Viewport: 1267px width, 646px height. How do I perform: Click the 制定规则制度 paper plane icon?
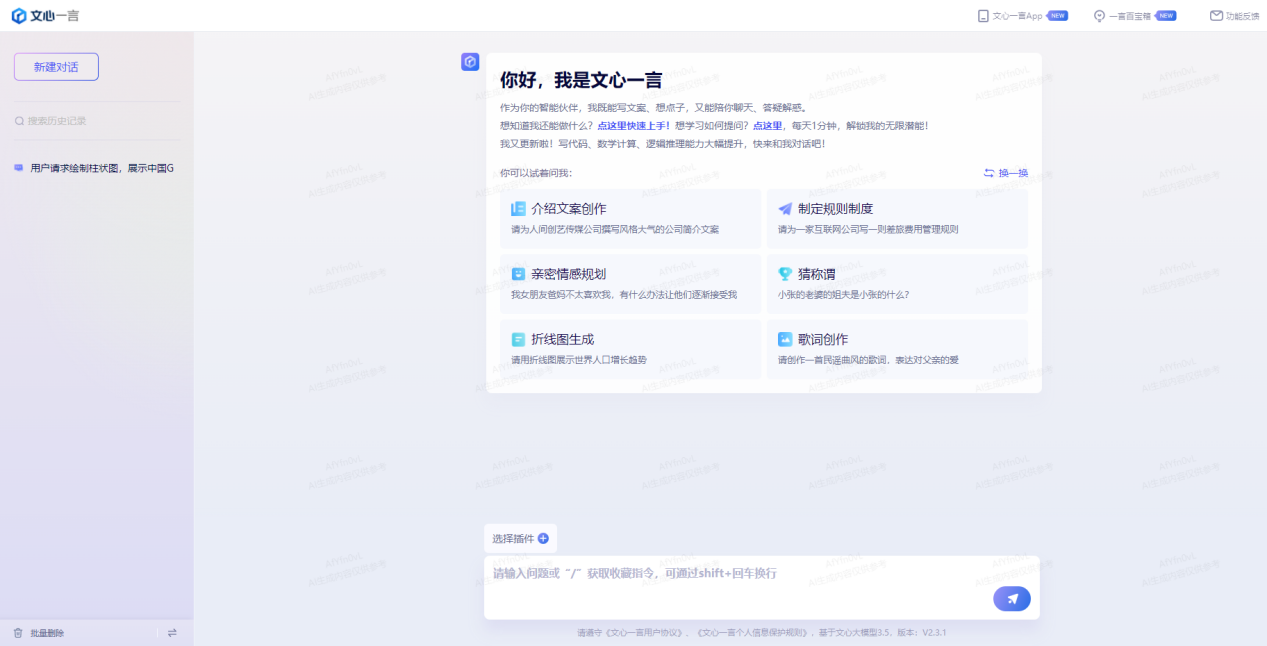coord(785,209)
